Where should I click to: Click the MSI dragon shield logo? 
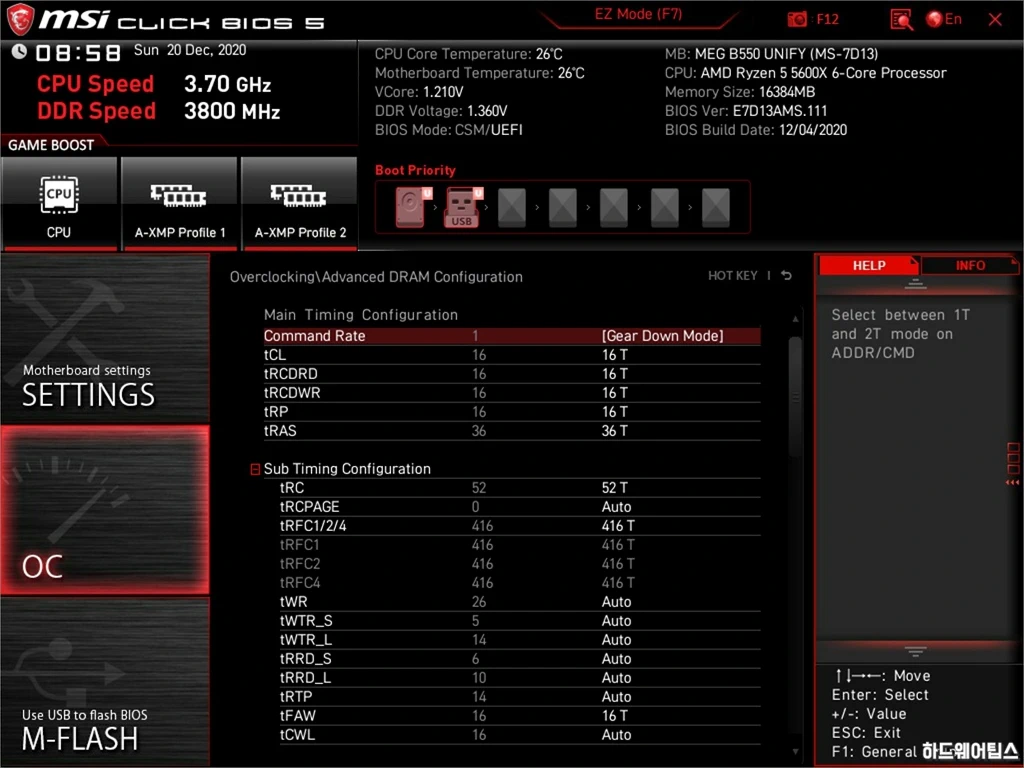(20, 20)
